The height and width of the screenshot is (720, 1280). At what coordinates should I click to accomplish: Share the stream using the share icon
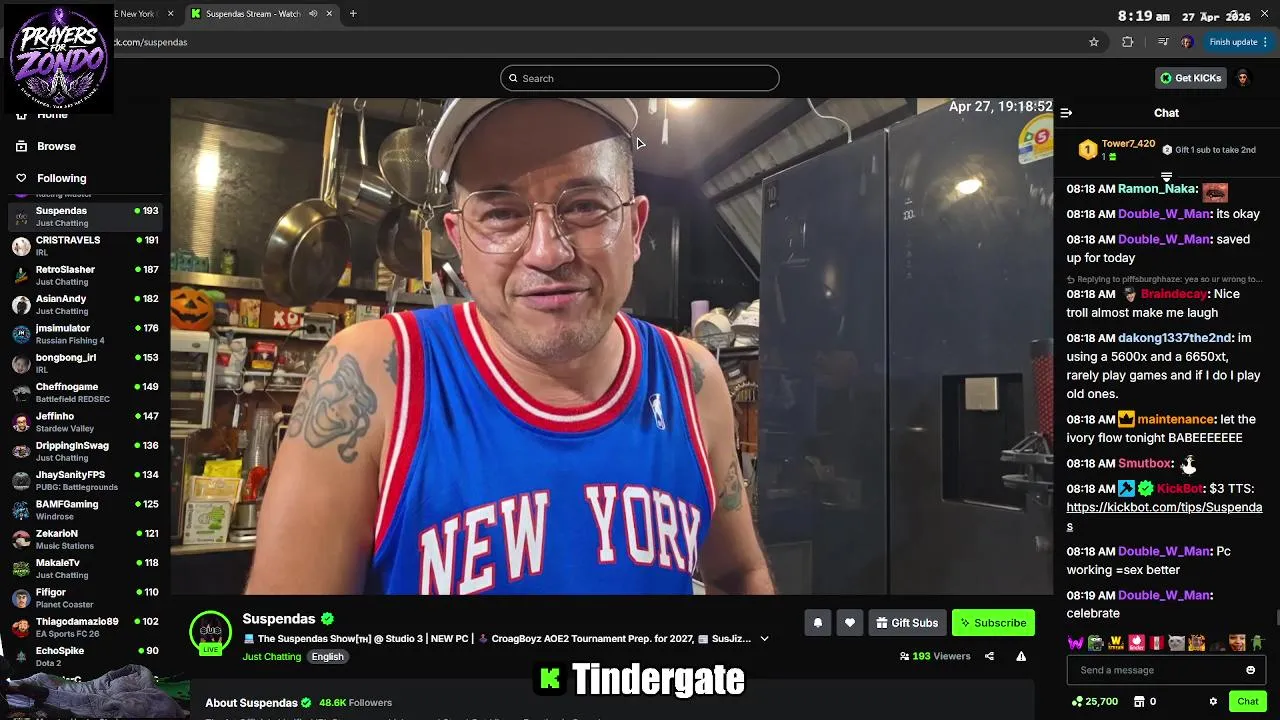[989, 656]
